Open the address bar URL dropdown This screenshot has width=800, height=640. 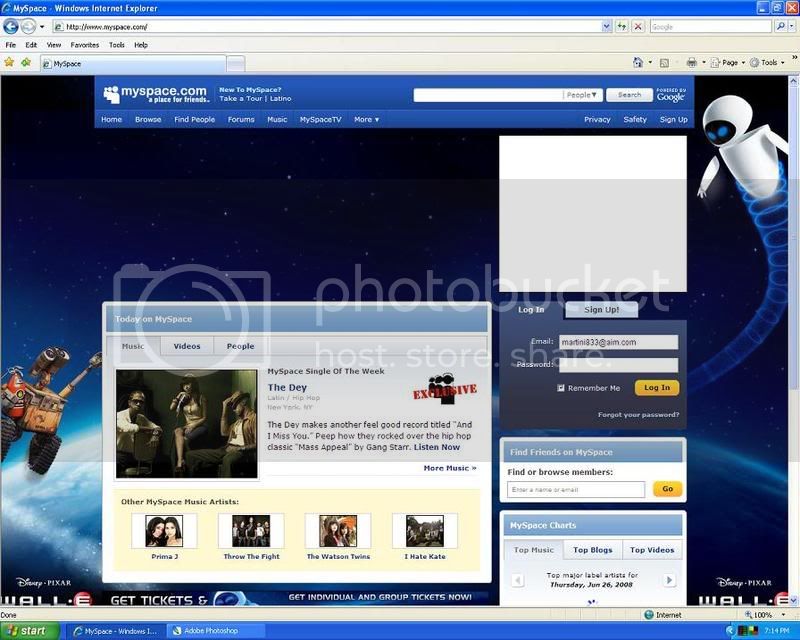(607, 27)
